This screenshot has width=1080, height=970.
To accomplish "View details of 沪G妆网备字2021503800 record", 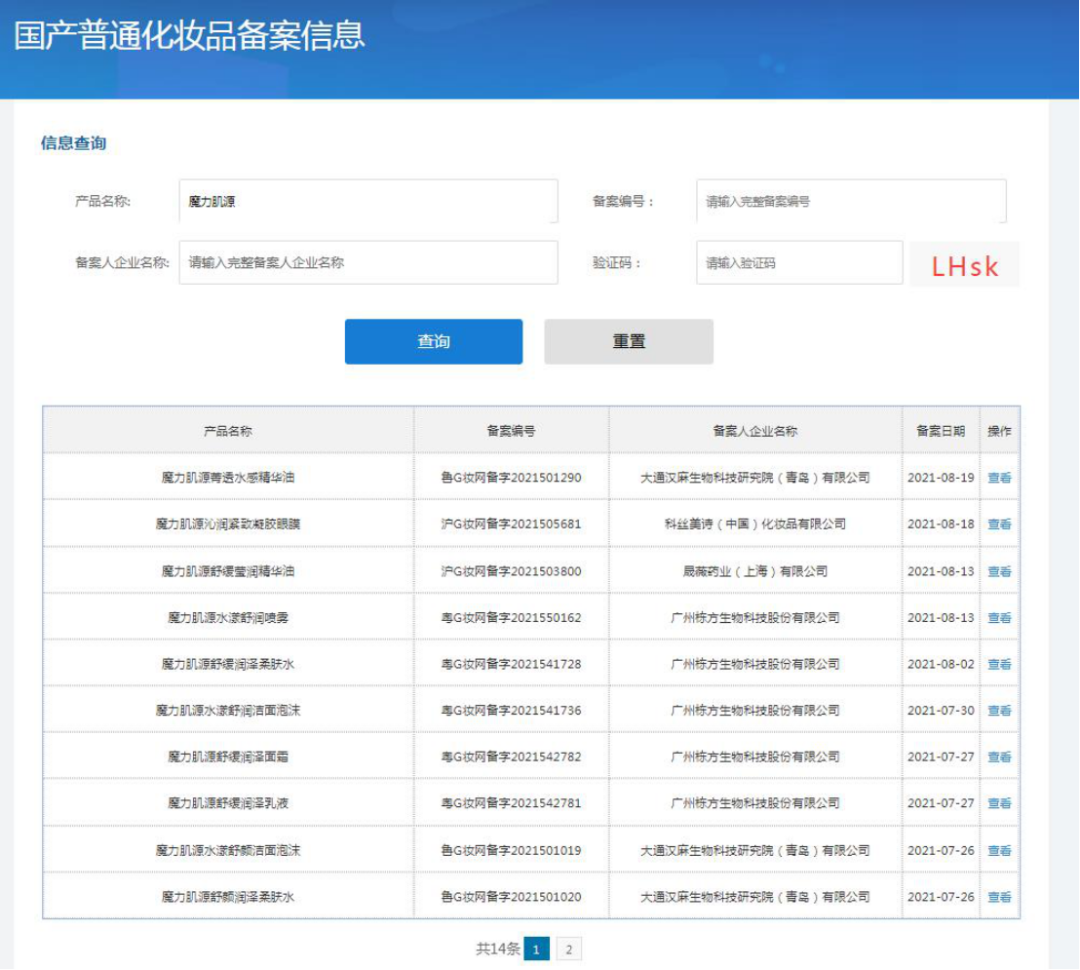I will click(x=999, y=571).
